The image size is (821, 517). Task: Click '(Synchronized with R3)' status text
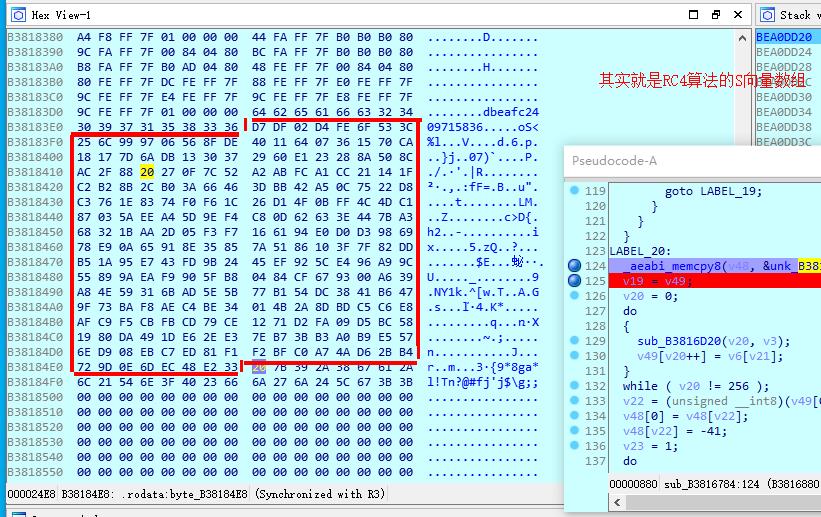pos(320,494)
